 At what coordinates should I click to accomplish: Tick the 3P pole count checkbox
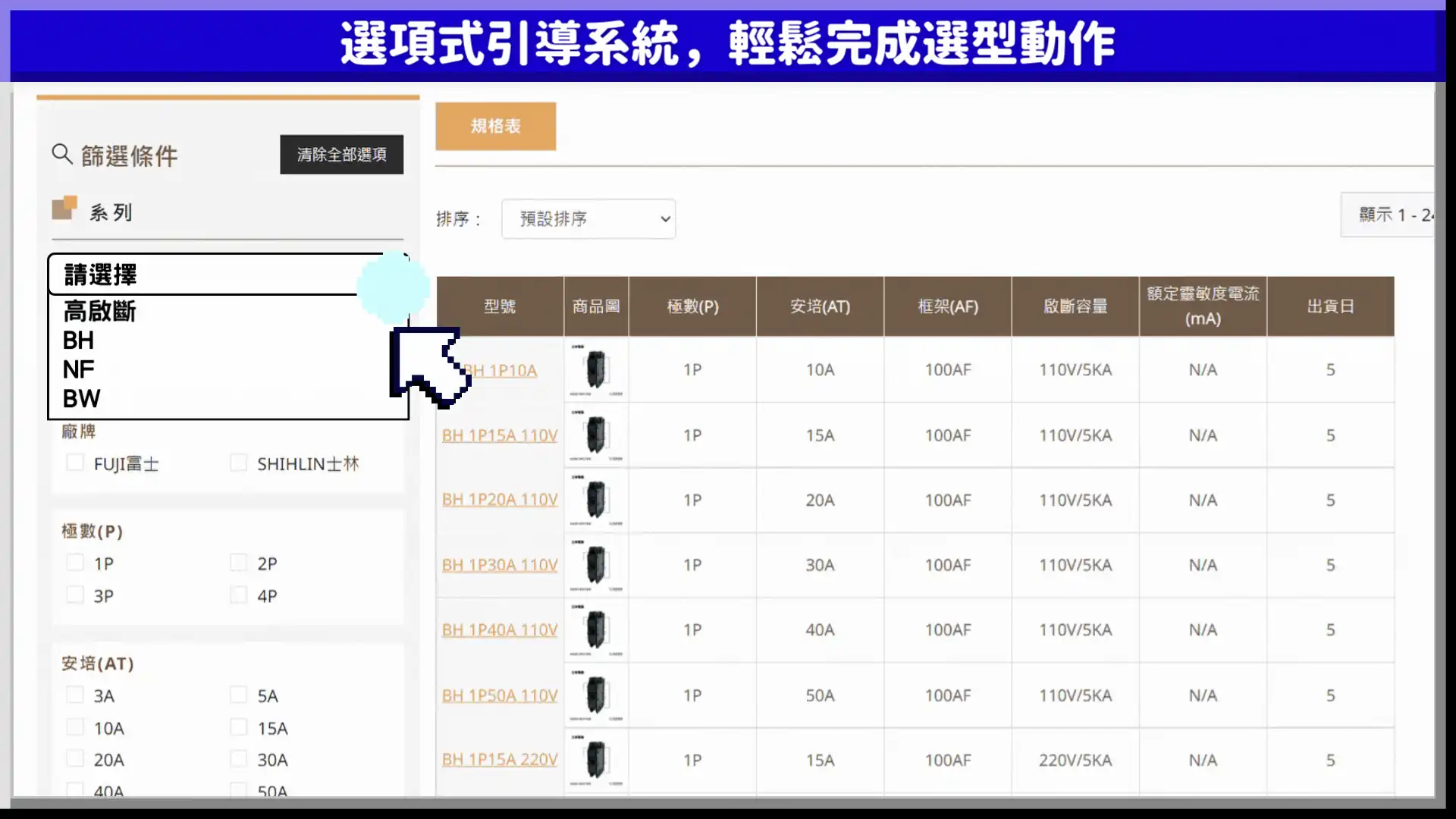click(x=75, y=595)
